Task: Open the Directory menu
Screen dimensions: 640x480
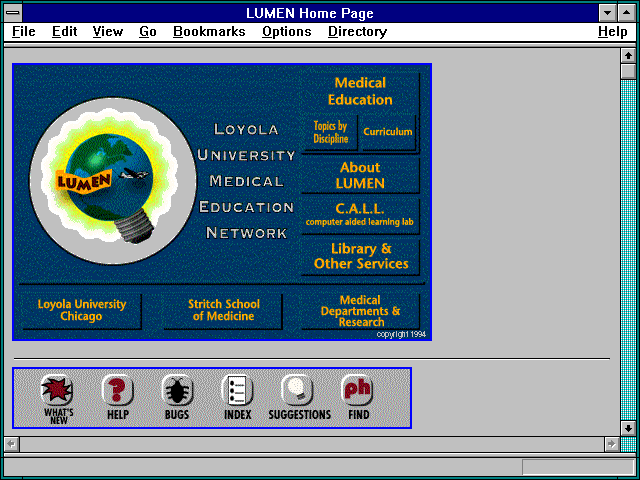Action: (358, 31)
